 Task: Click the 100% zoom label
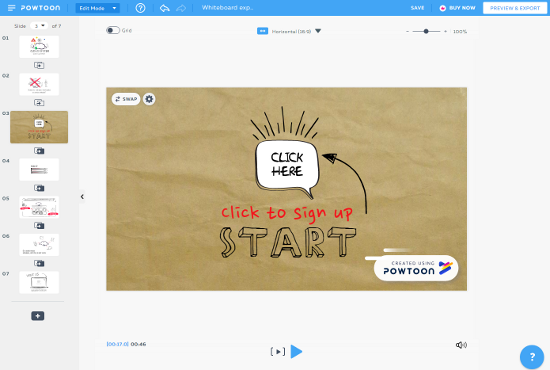click(x=460, y=32)
